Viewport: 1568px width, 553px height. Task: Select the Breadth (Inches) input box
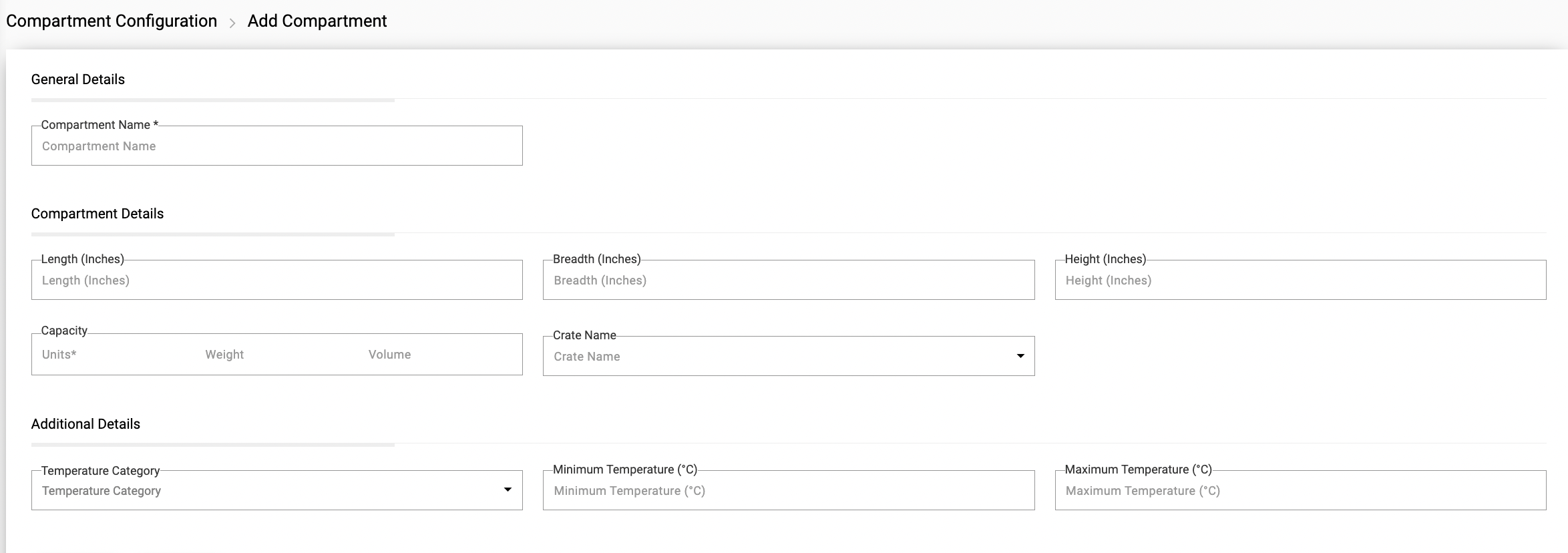(x=788, y=281)
